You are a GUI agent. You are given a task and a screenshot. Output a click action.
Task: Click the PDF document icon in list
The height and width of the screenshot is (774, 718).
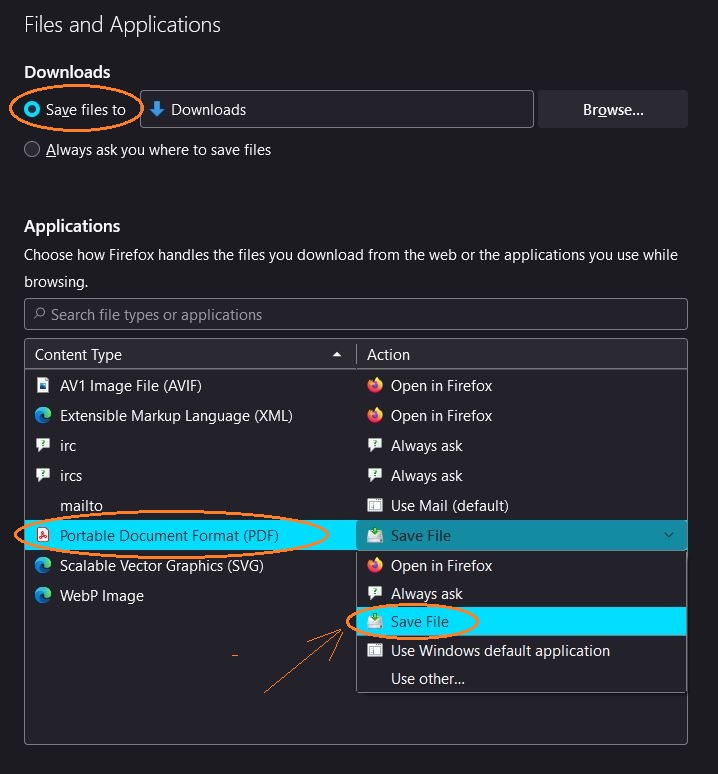click(x=43, y=535)
